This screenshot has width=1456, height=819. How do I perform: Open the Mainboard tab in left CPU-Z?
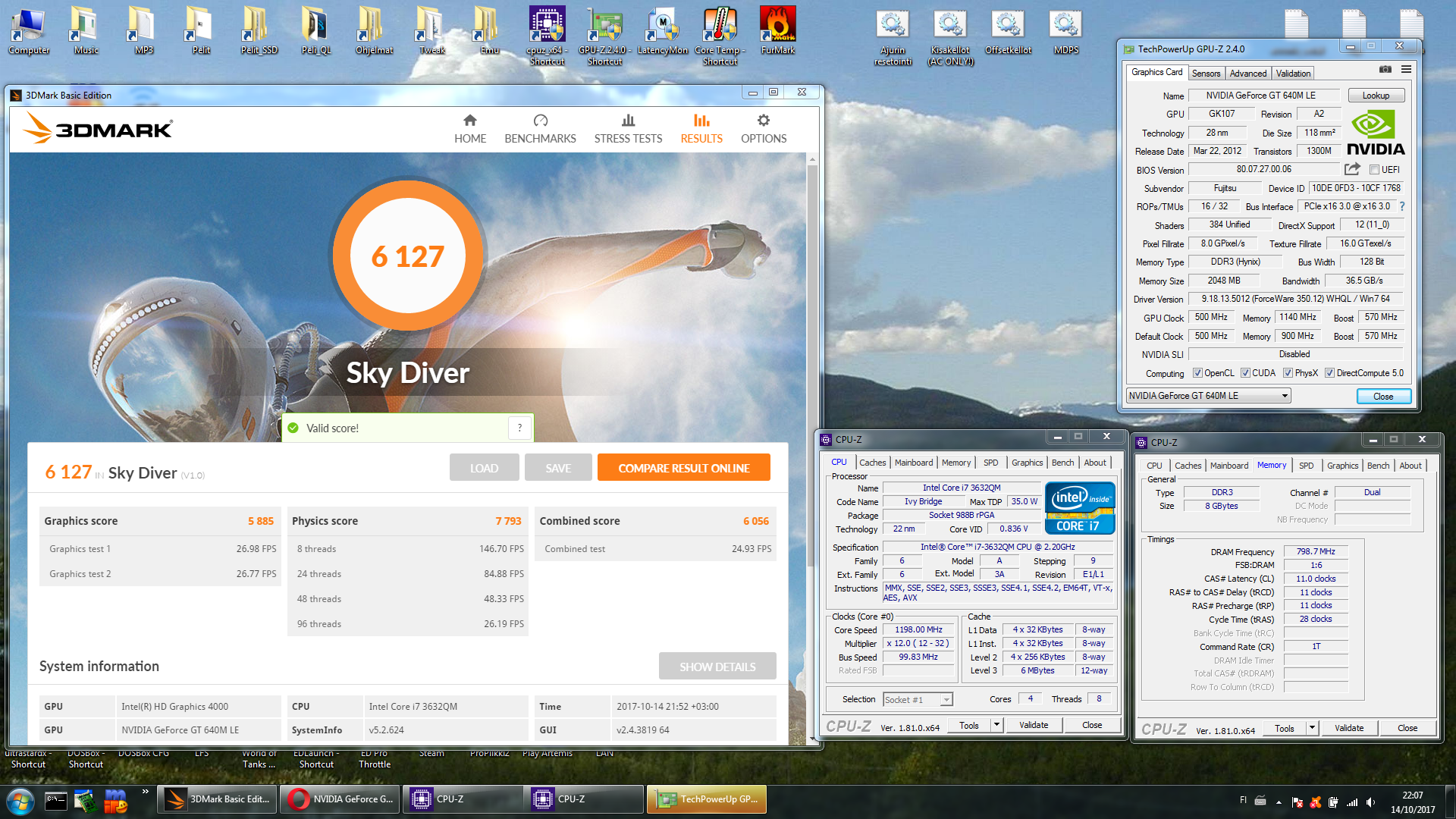click(914, 463)
